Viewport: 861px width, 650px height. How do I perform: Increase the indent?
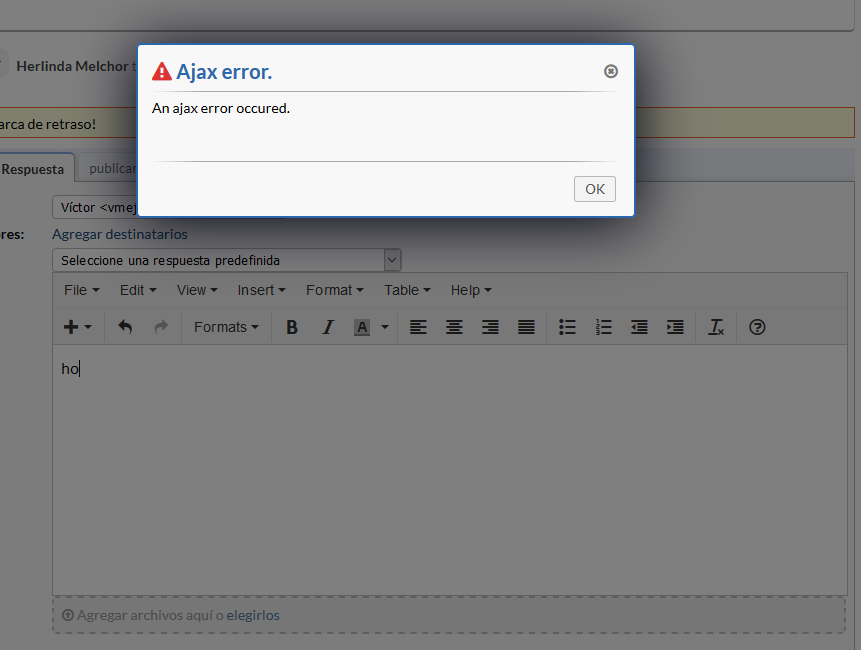coord(675,327)
